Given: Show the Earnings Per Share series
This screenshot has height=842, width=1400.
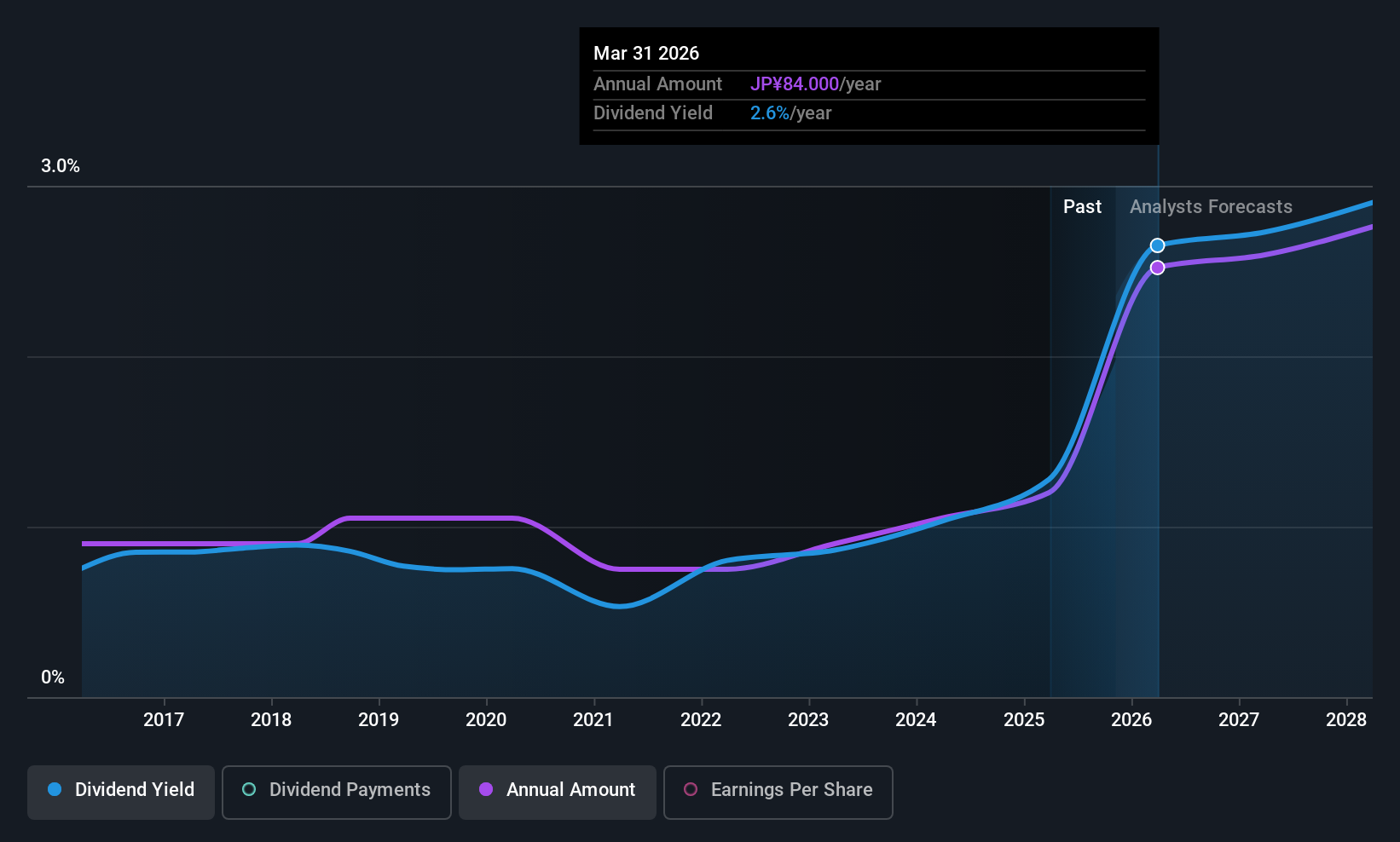Looking at the screenshot, I should 778,792.
